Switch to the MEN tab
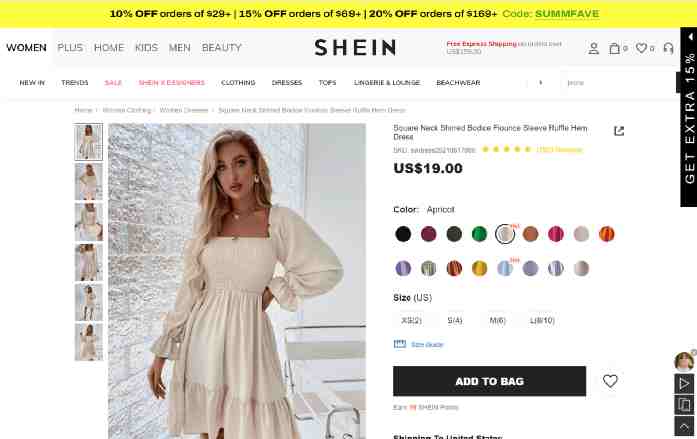This screenshot has width=697, height=439. (180, 48)
